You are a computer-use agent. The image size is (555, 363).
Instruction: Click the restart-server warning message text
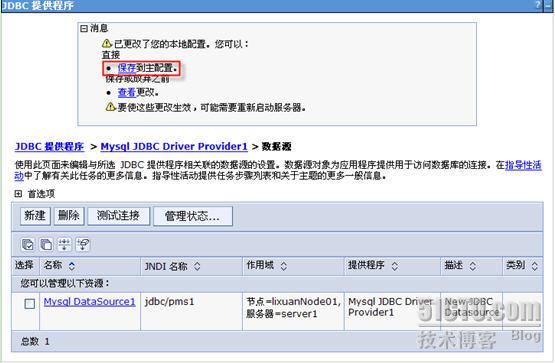[211, 107]
